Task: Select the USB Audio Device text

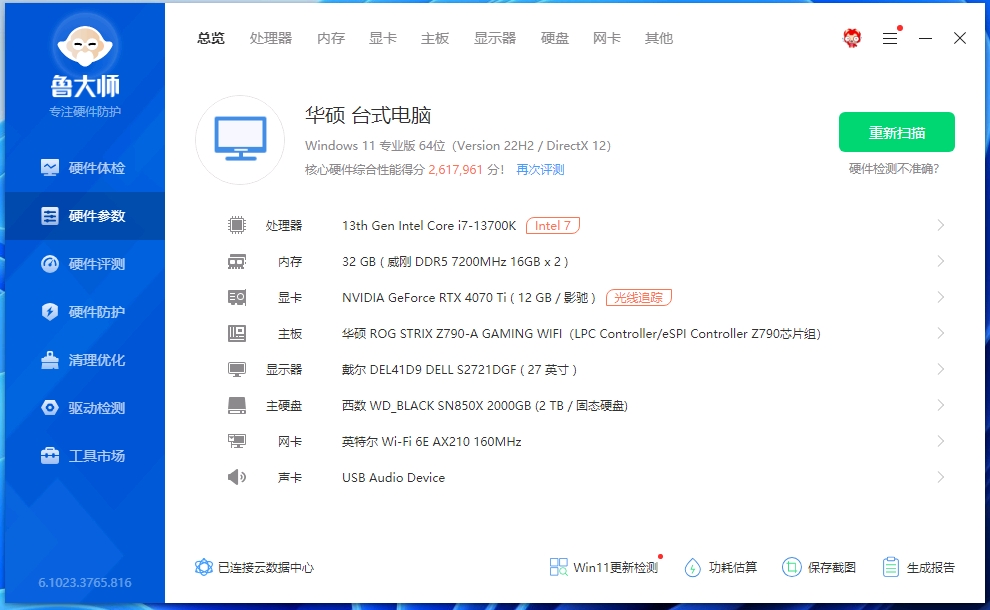Action: pos(393,477)
